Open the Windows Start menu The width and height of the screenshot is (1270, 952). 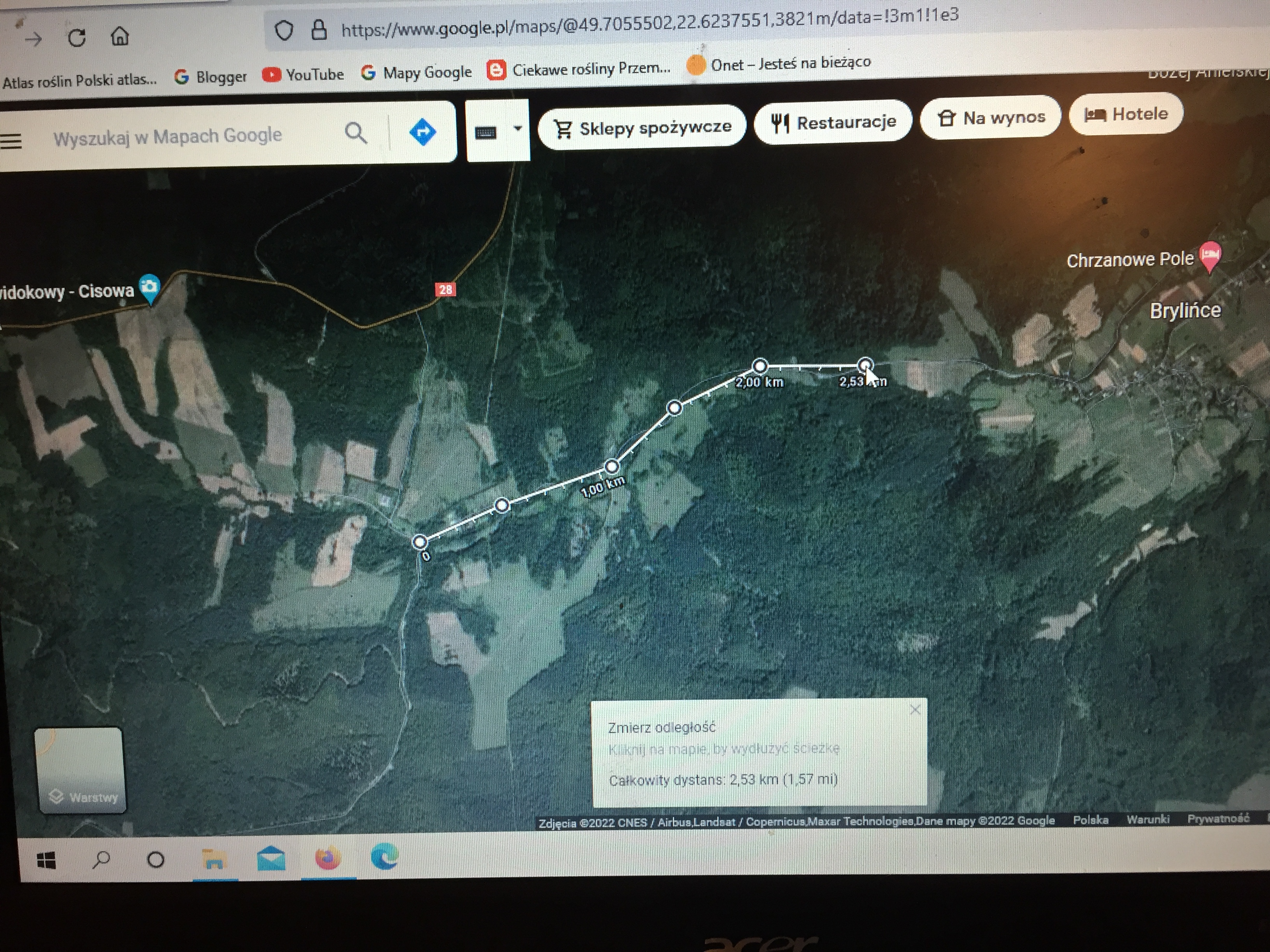(x=46, y=860)
